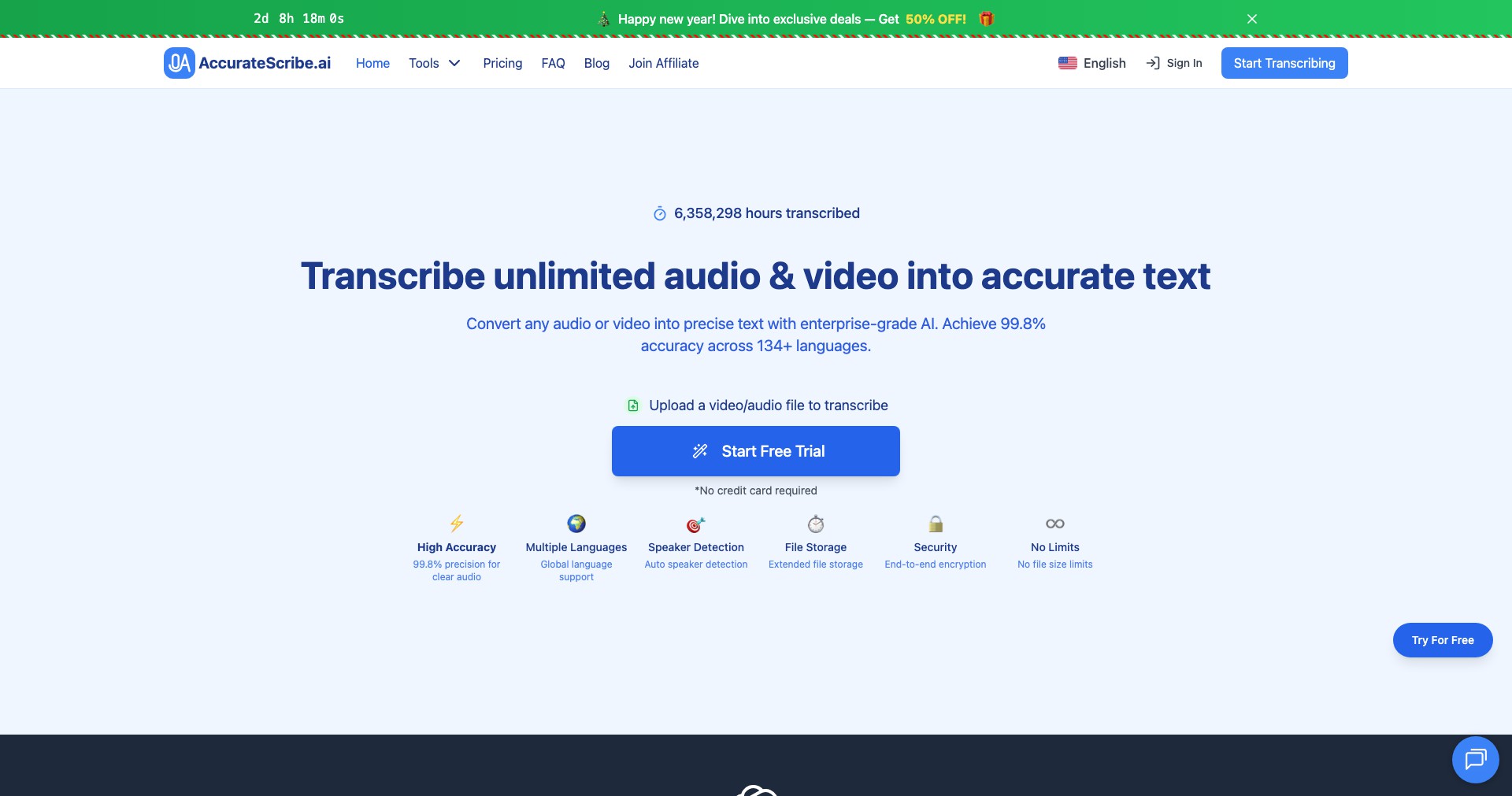Click the 'No Limits' feature title
Viewport: 1512px width, 796px height.
coord(1055,547)
